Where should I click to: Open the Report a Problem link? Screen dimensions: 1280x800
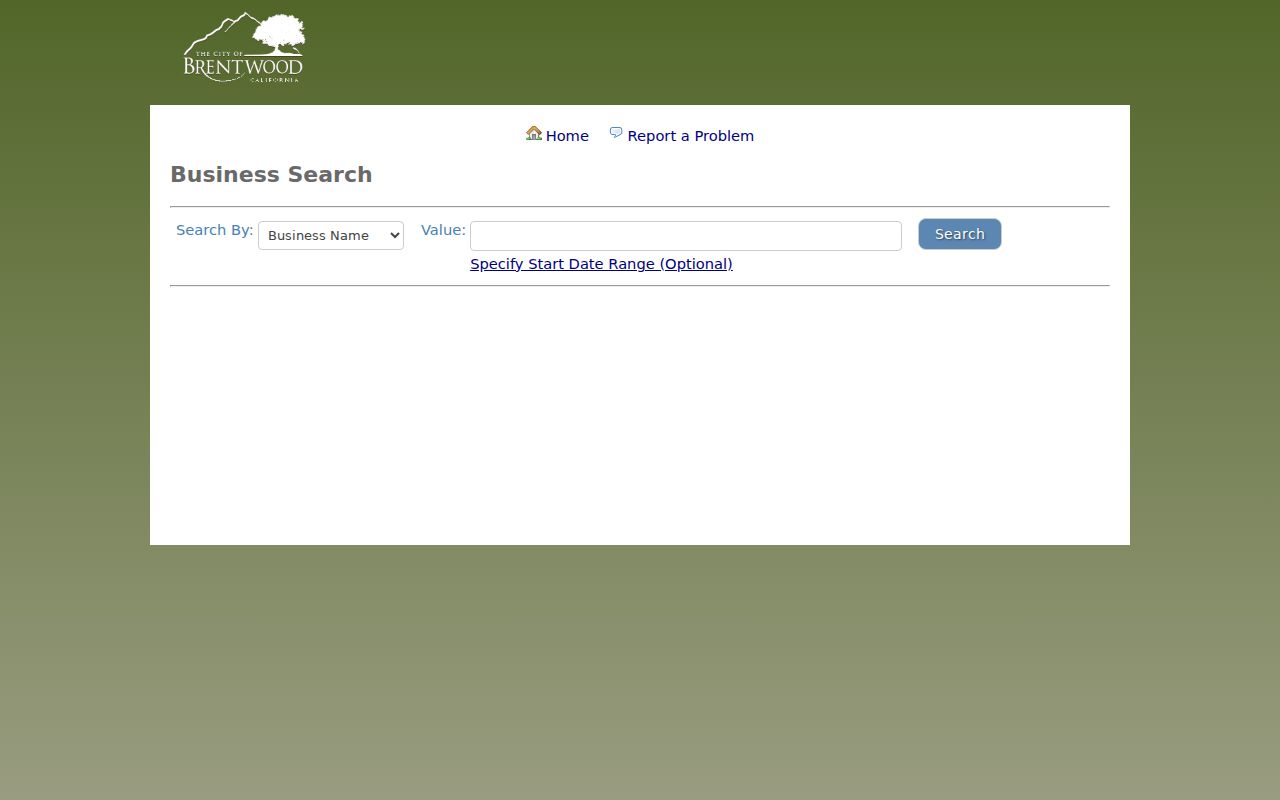click(690, 136)
